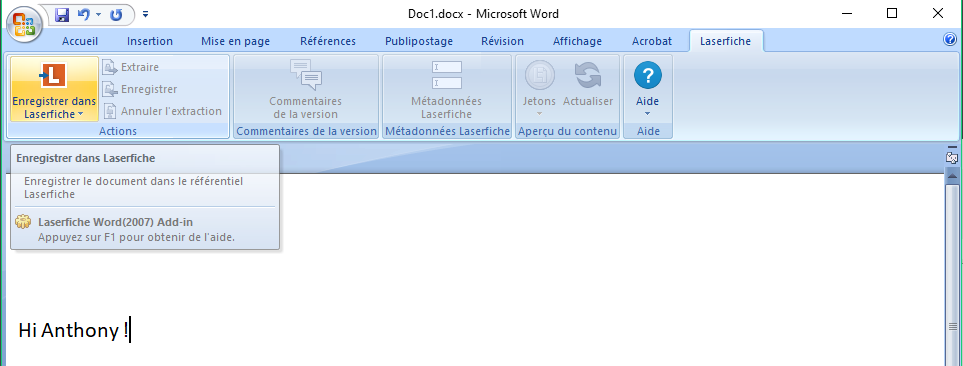Open Métadonnées Laserfiche panel
963x366 pixels.
click(446, 90)
